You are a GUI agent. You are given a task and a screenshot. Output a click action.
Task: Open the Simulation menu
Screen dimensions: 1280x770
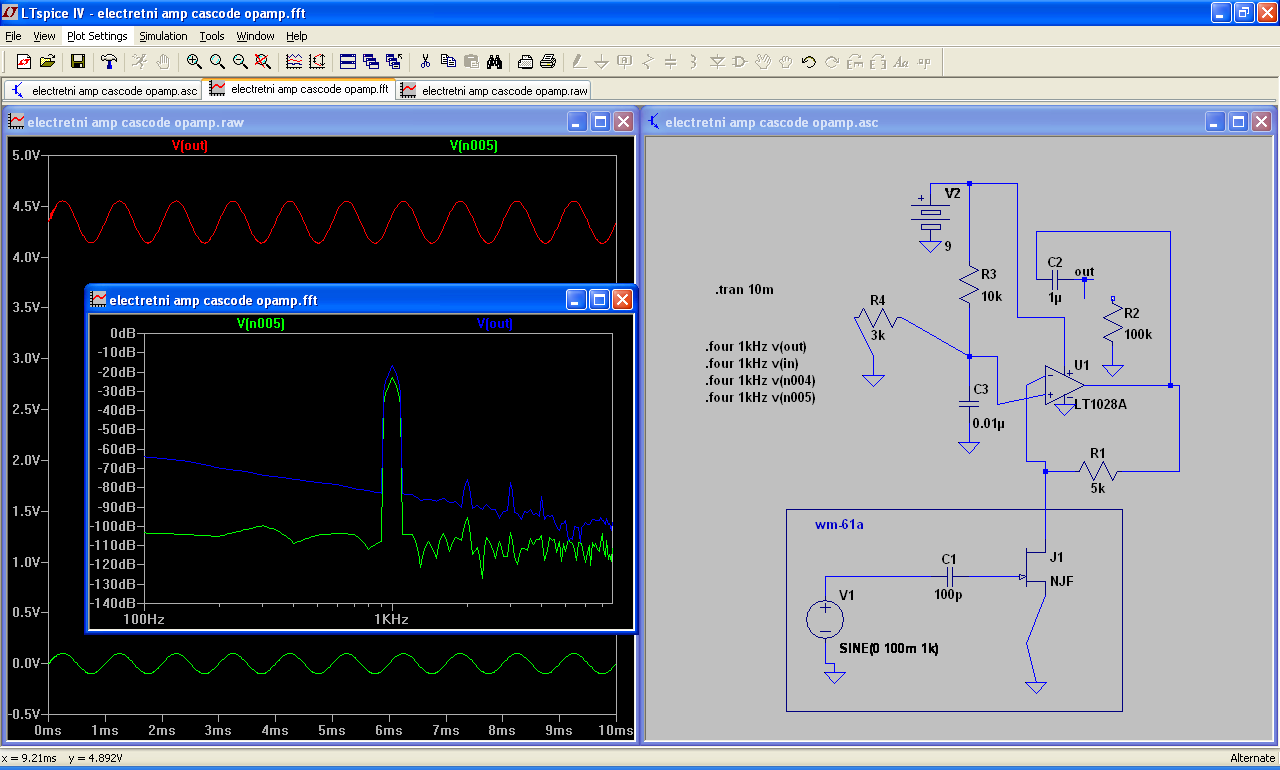tap(163, 36)
